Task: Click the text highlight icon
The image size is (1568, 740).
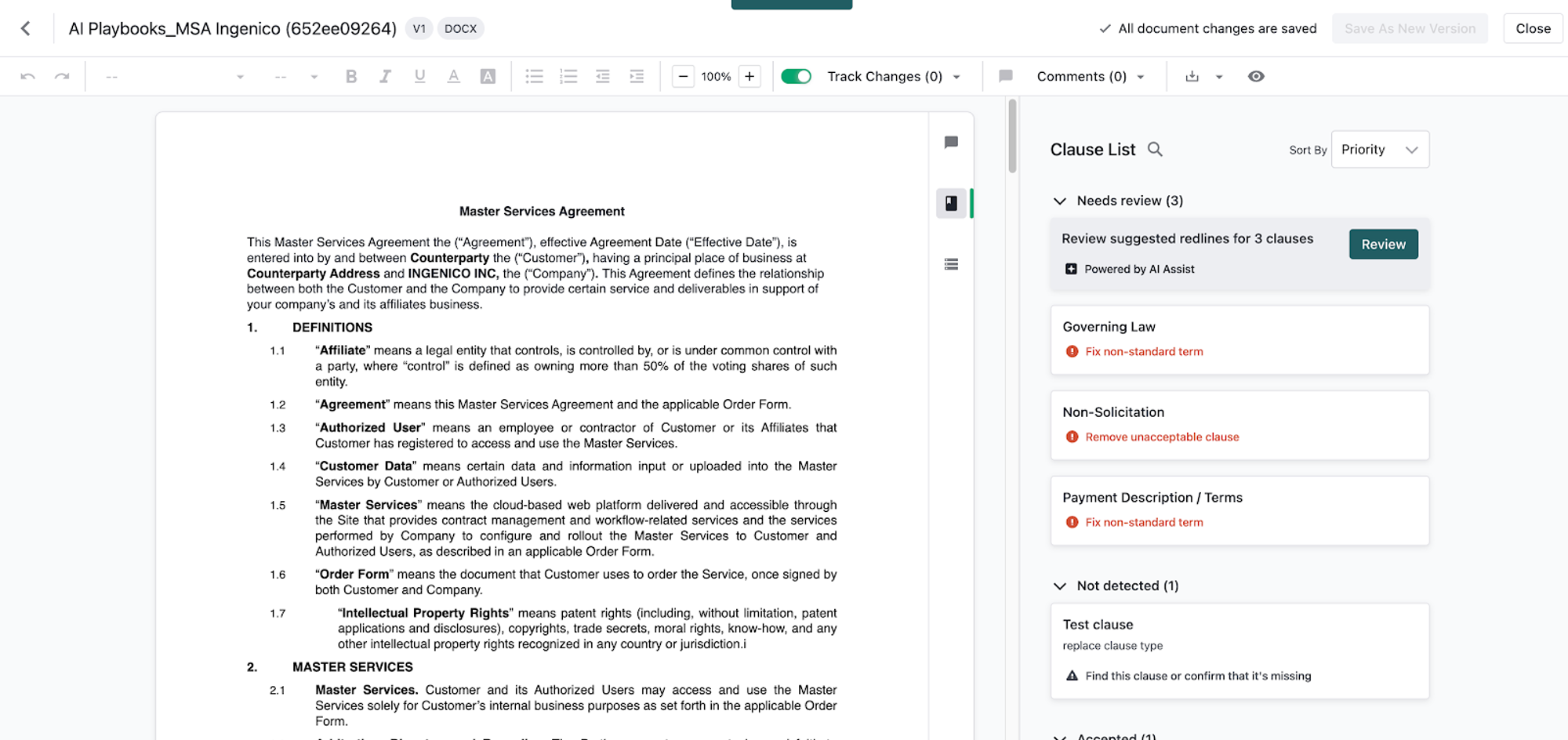Action: (x=488, y=76)
